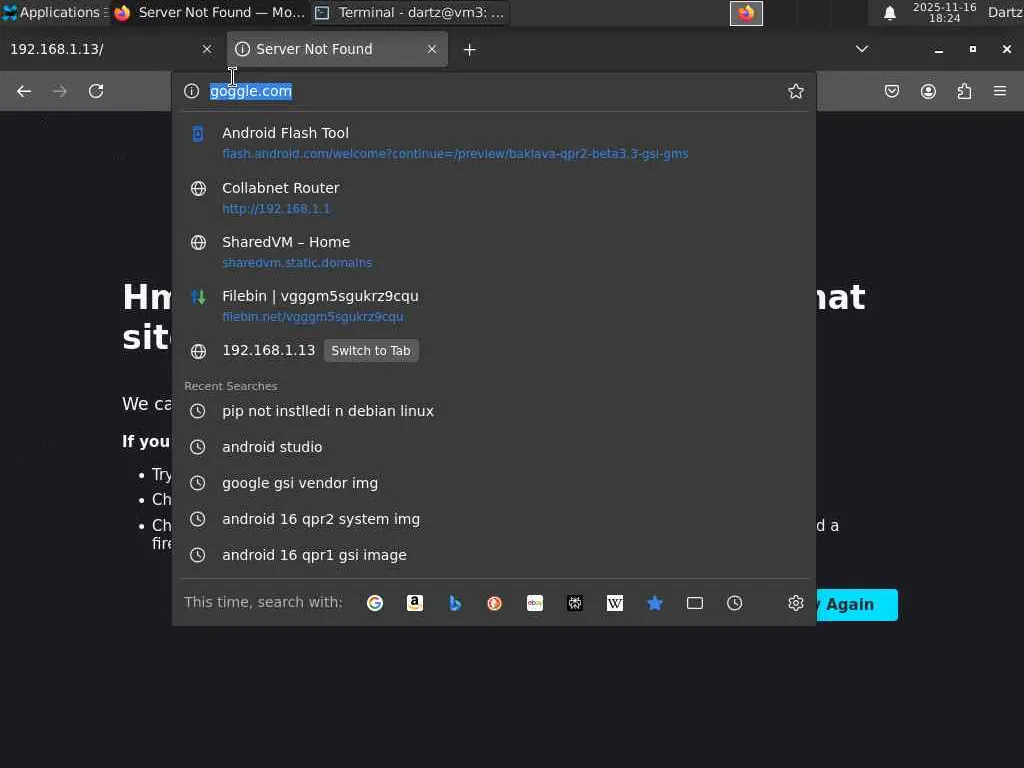The image size is (1024, 768).
Task: Reload the current page
Action: pyautogui.click(x=96, y=91)
